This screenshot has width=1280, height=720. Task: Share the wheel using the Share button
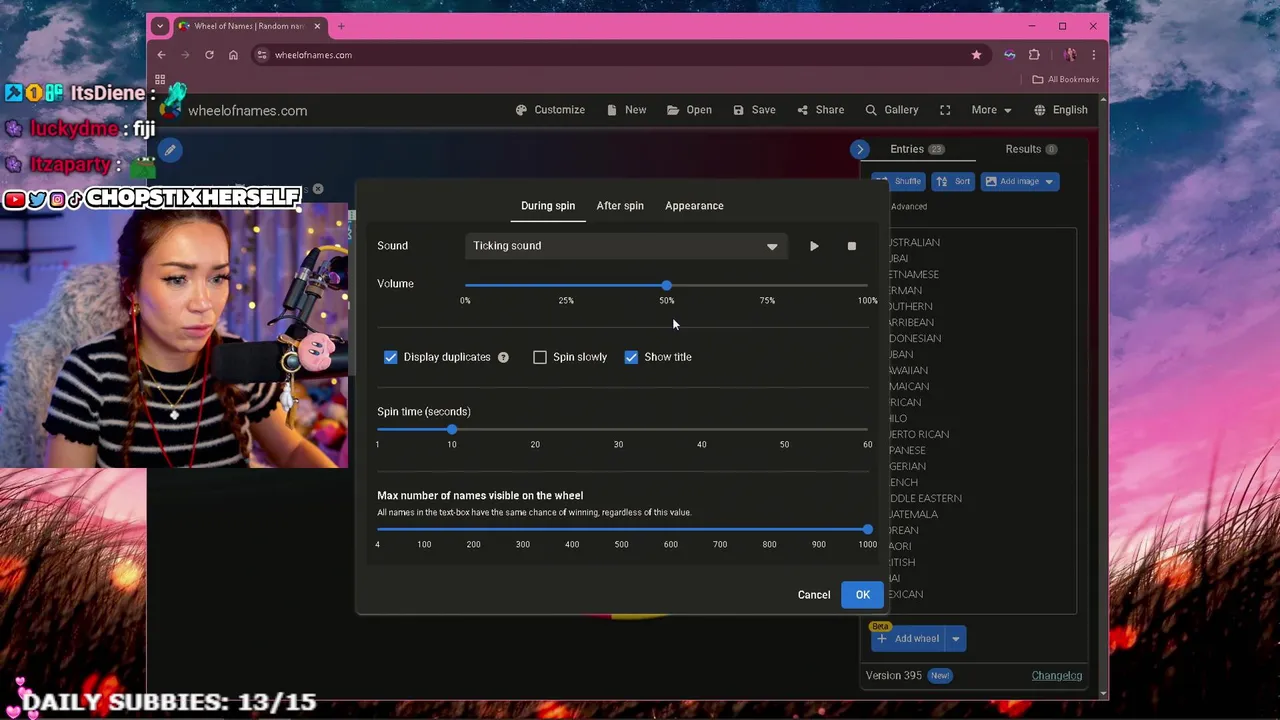pyautogui.click(x=820, y=110)
